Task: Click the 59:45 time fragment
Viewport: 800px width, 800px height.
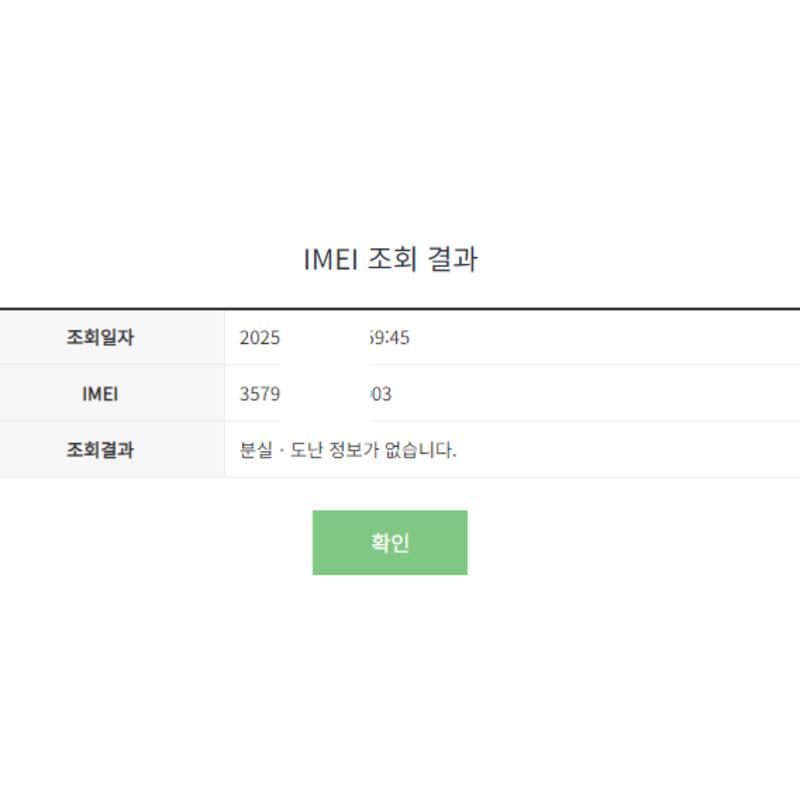Action: coord(390,338)
